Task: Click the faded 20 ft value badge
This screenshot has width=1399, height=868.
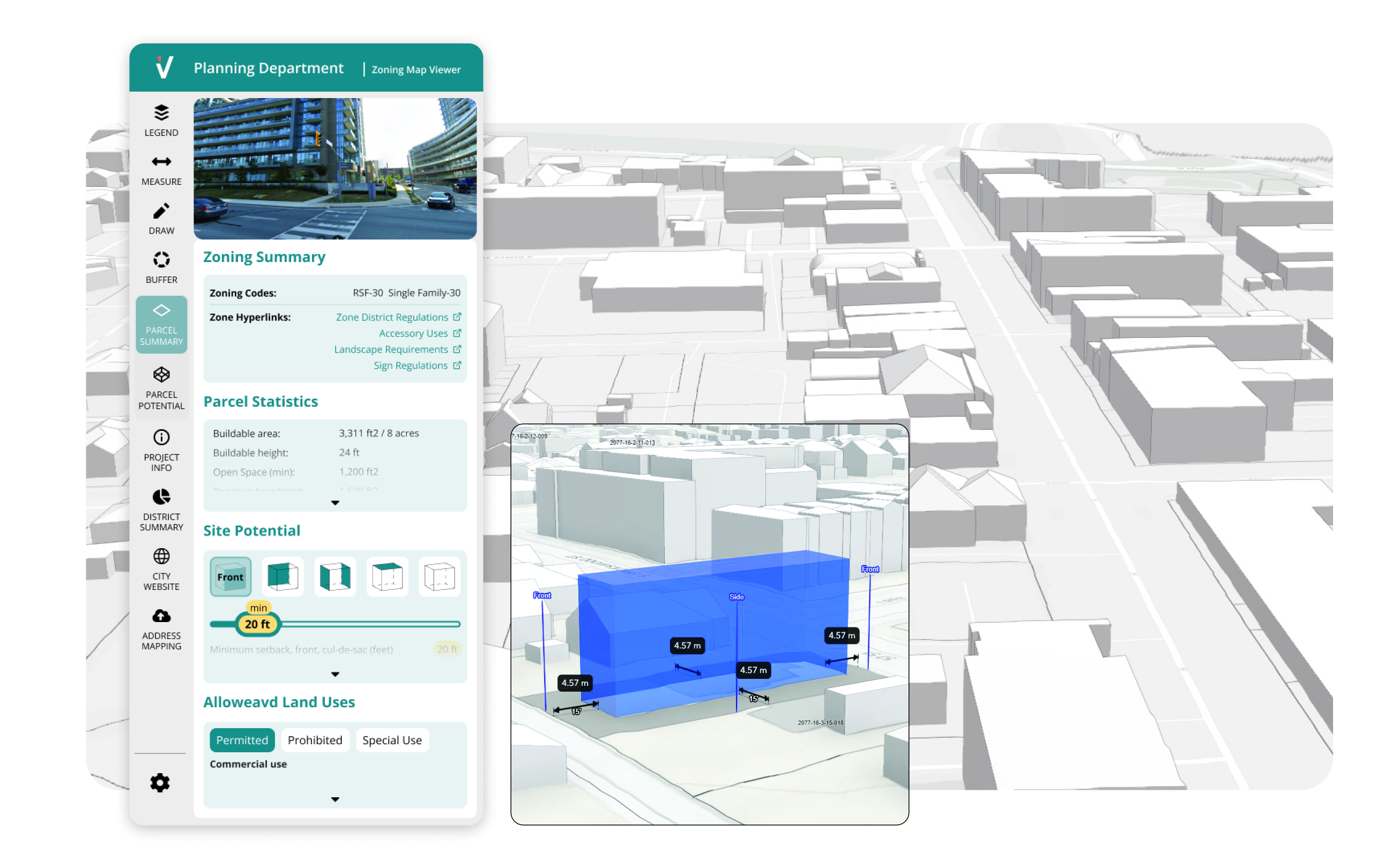Action: (448, 650)
